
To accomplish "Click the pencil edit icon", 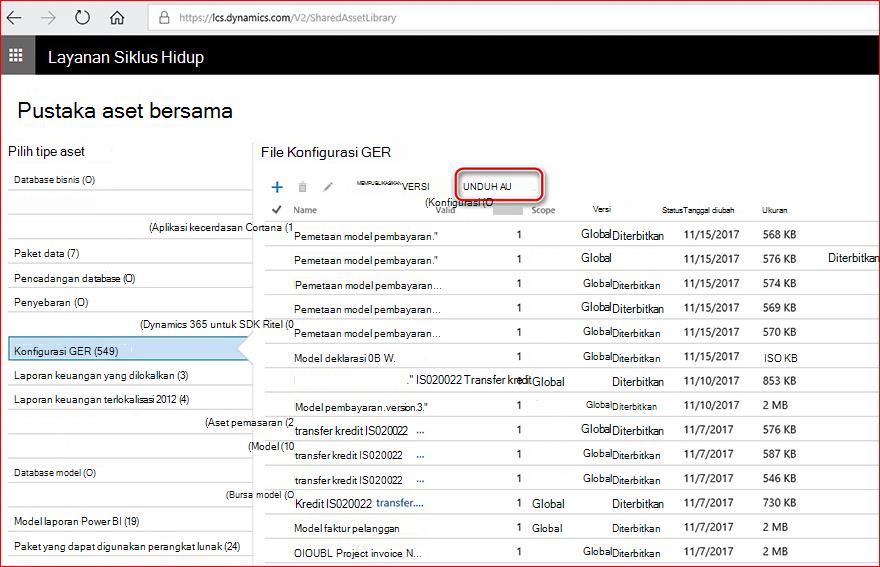I will (x=328, y=186).
